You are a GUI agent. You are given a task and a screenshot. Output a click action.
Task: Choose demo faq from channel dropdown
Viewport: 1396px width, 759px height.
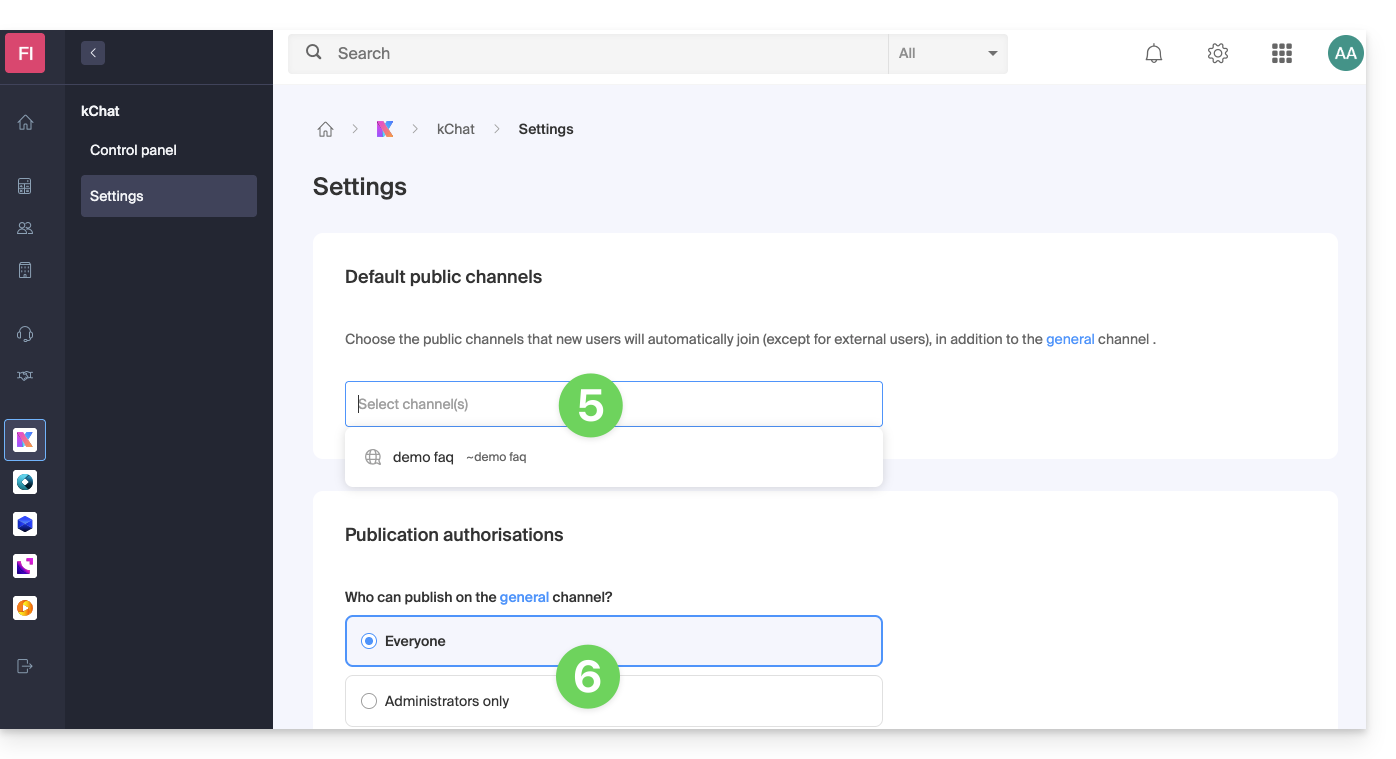(x=424, y=457)
